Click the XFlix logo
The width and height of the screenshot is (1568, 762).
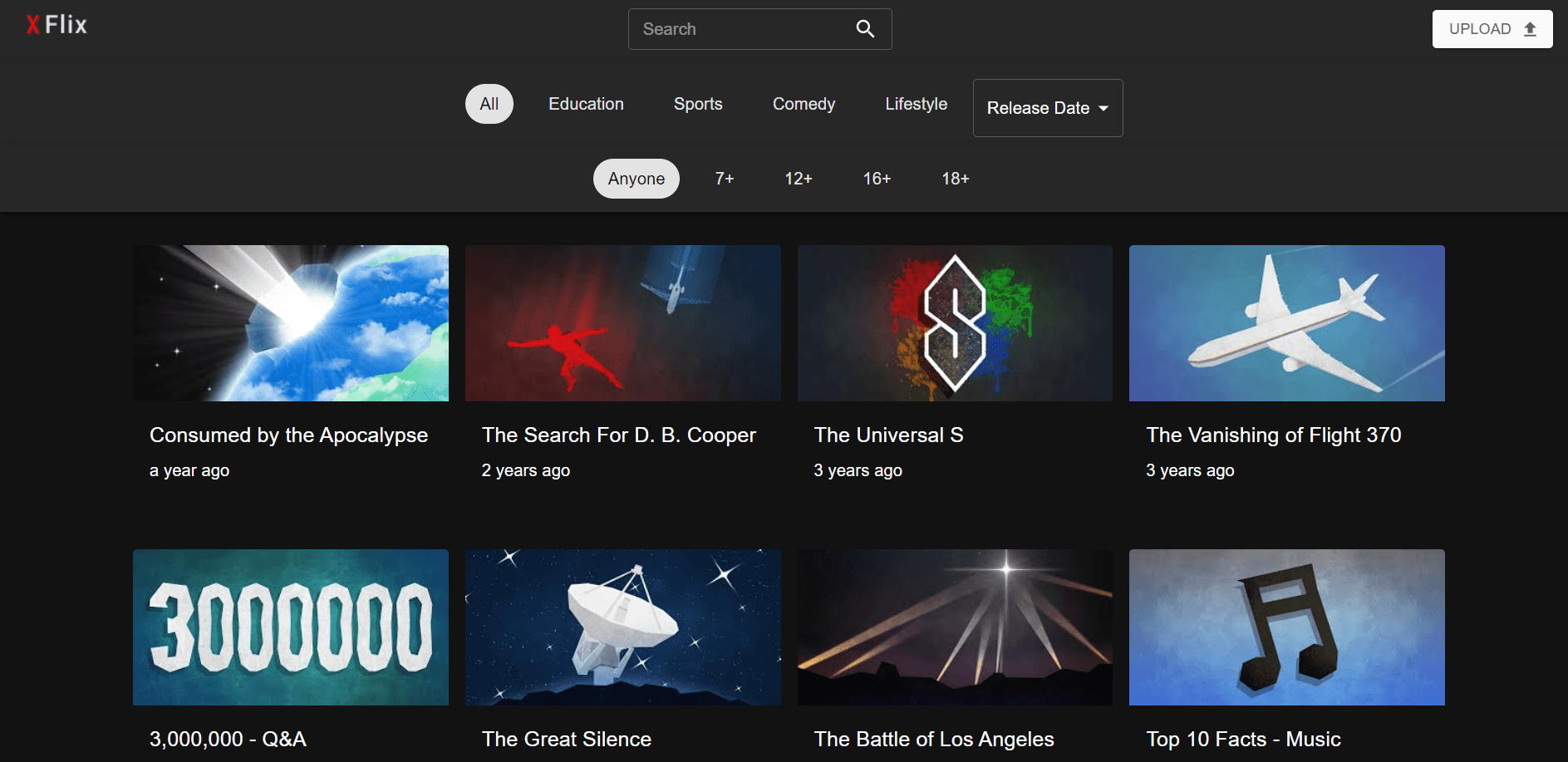point(57,25)
